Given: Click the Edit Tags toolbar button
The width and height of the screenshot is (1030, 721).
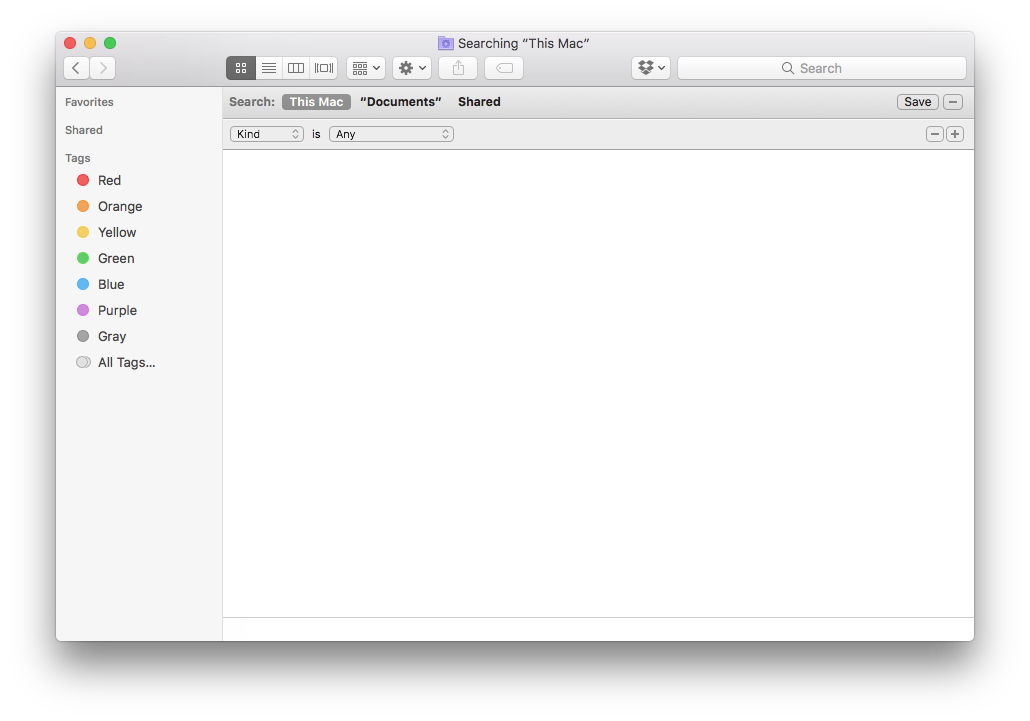Looking at the screenshot, I should point(504,68).
